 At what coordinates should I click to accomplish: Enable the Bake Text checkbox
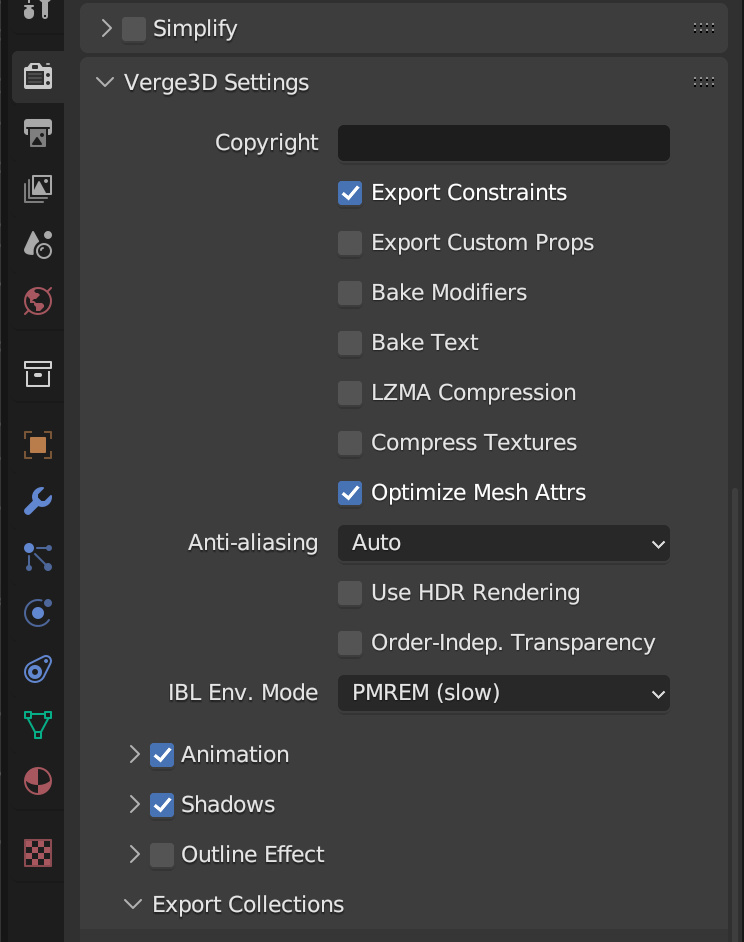350,342
